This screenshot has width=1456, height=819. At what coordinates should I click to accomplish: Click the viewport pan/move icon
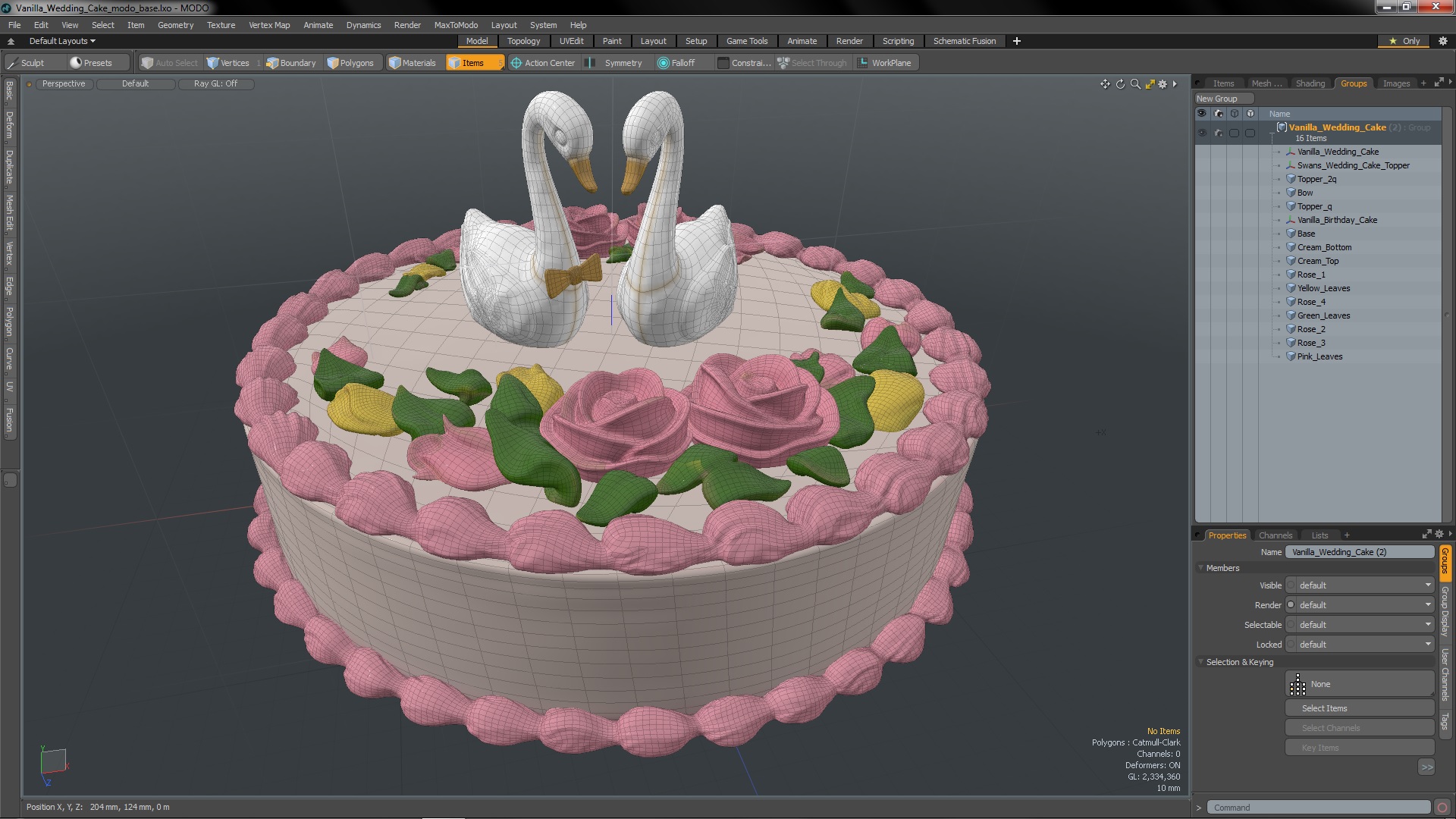click(1105, 84)
